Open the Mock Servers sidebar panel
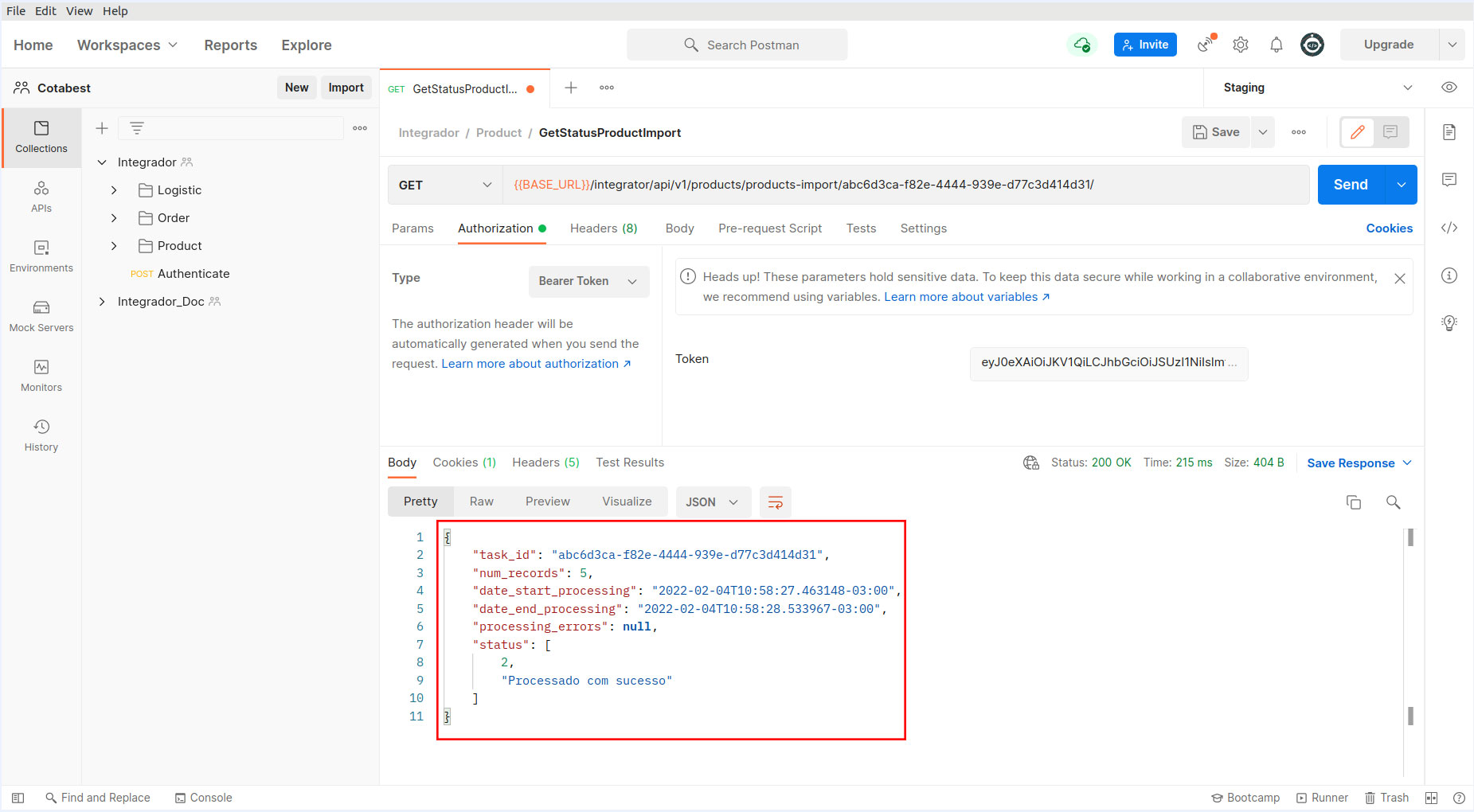Screen dimensions: 1474x812 (x=41, y=316)
